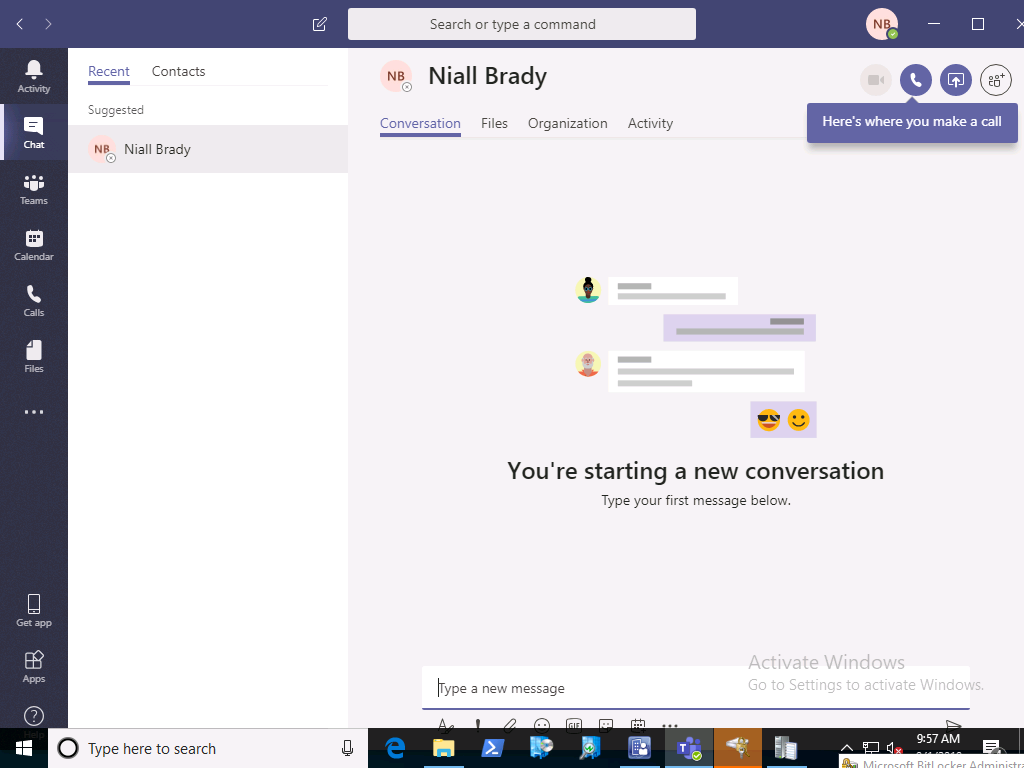This screenshot has width=1024, height=768.
Task: Attach a file with paperclip icon
Action: pos(509,725)
